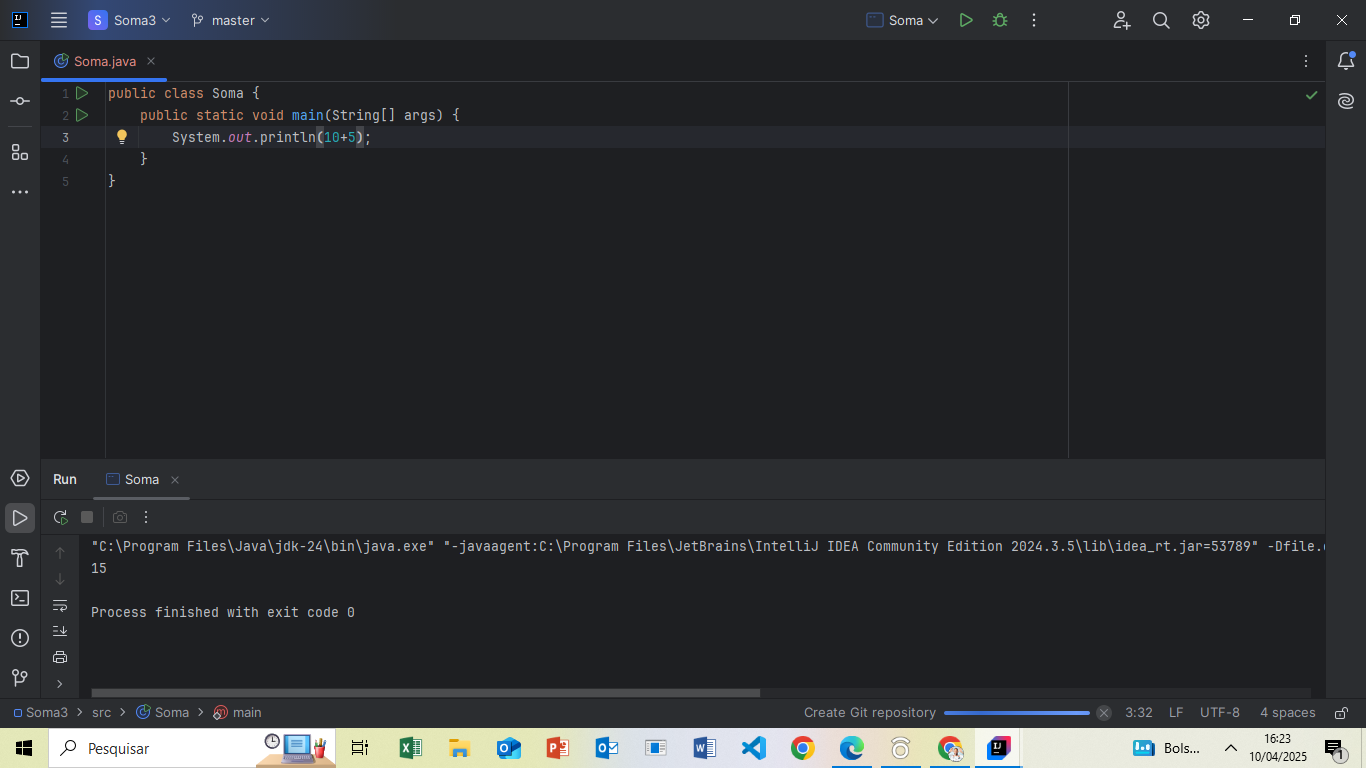Expand the console toolbar chevron

[60, 684]
